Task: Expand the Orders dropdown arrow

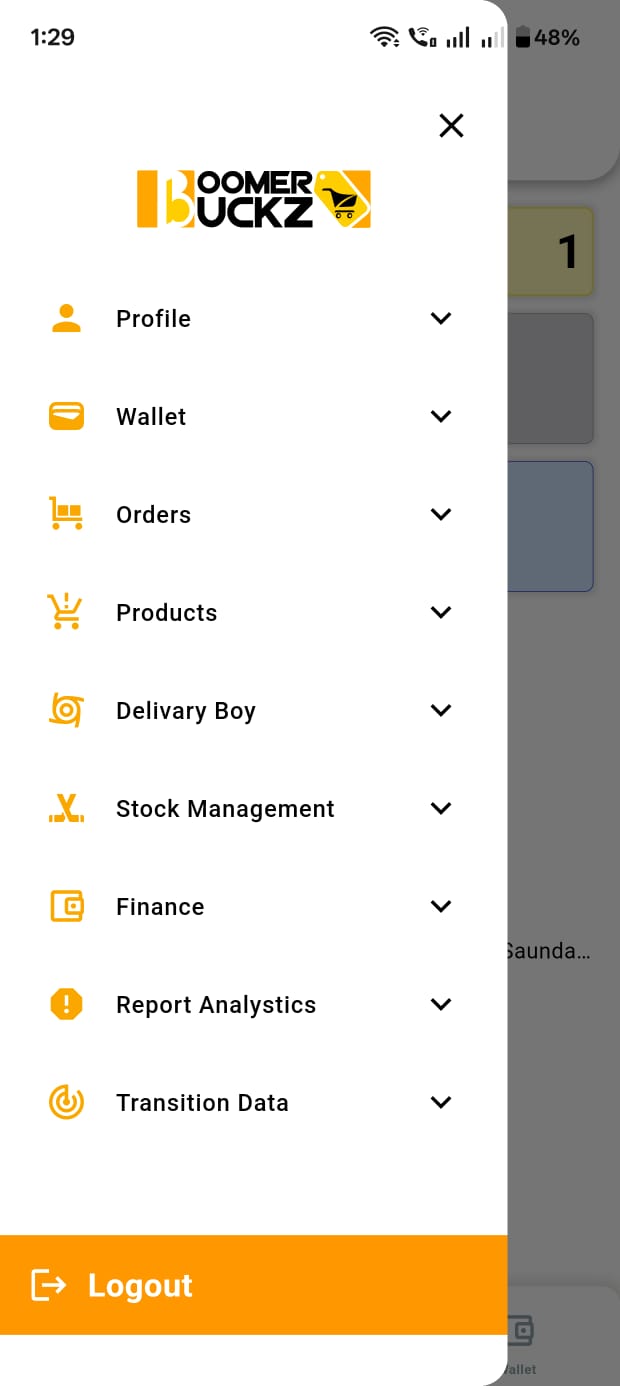Action: (441, 514)
